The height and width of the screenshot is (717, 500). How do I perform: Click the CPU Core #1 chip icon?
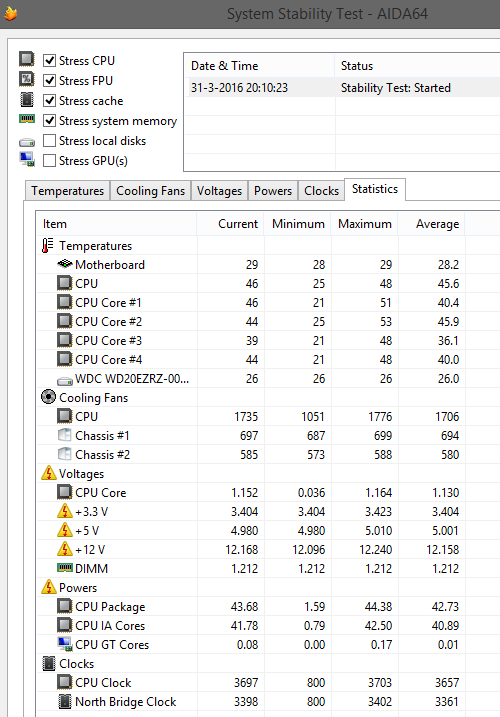pyautogui.click(x=65, y=302)
